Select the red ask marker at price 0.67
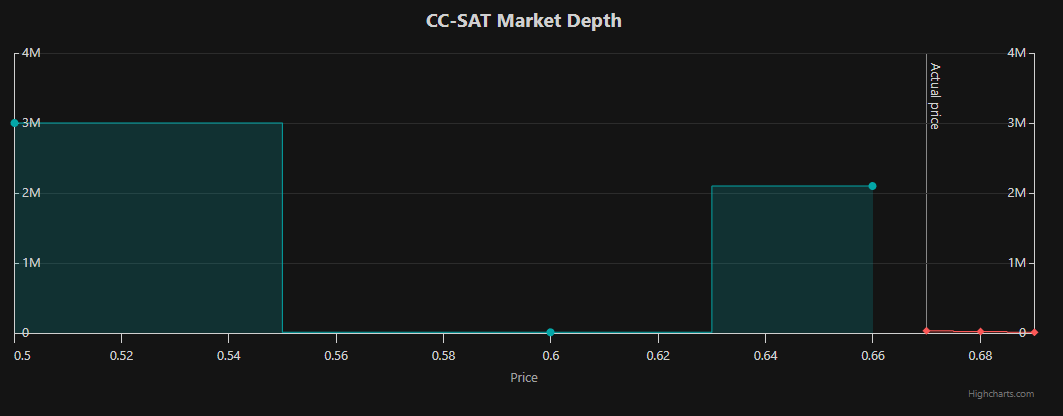The height and width of the screenshot is (416, 1063). 926,331
